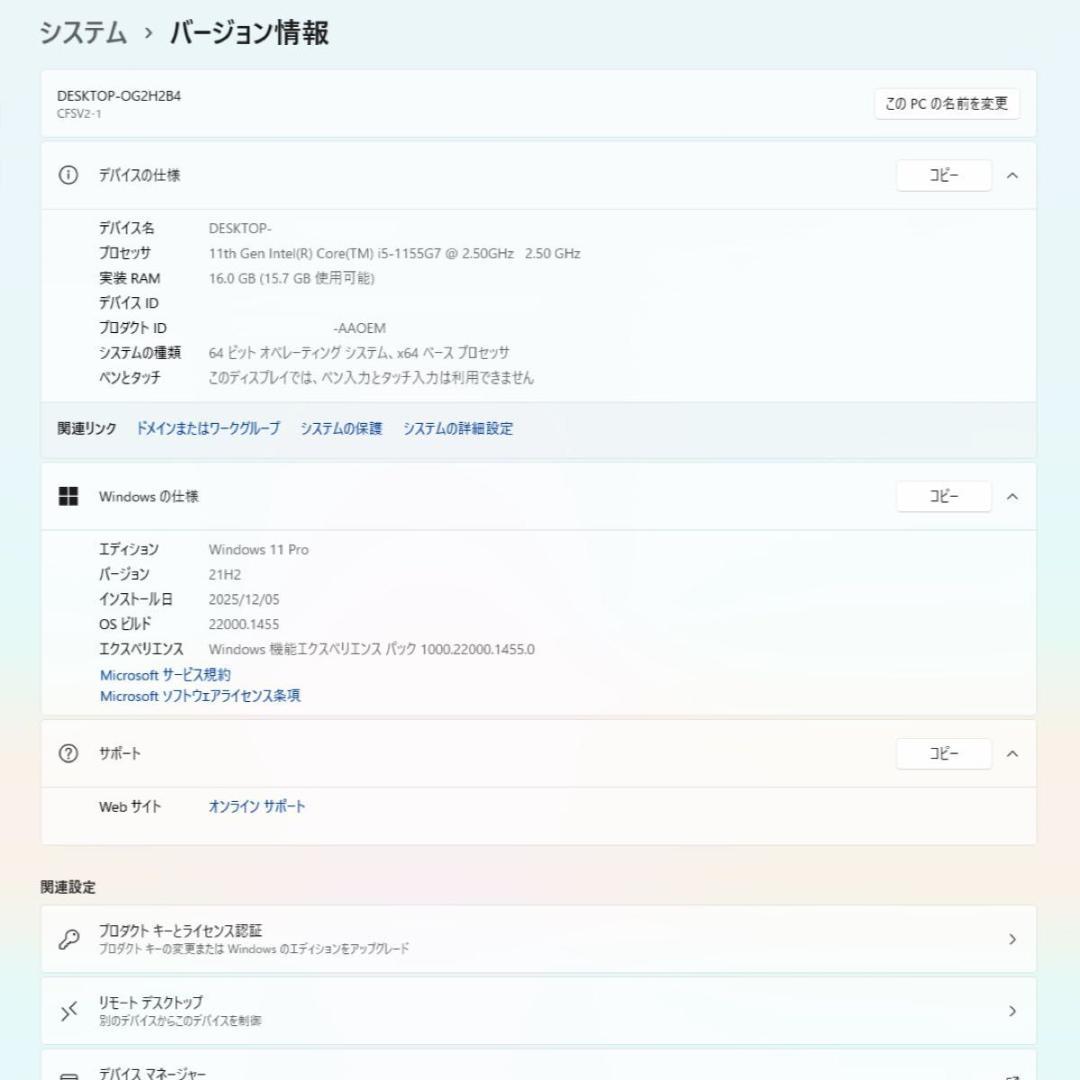This screenshot has width=1080, height=1080.
Task: Copy the support information
Action: pos(943,754)
